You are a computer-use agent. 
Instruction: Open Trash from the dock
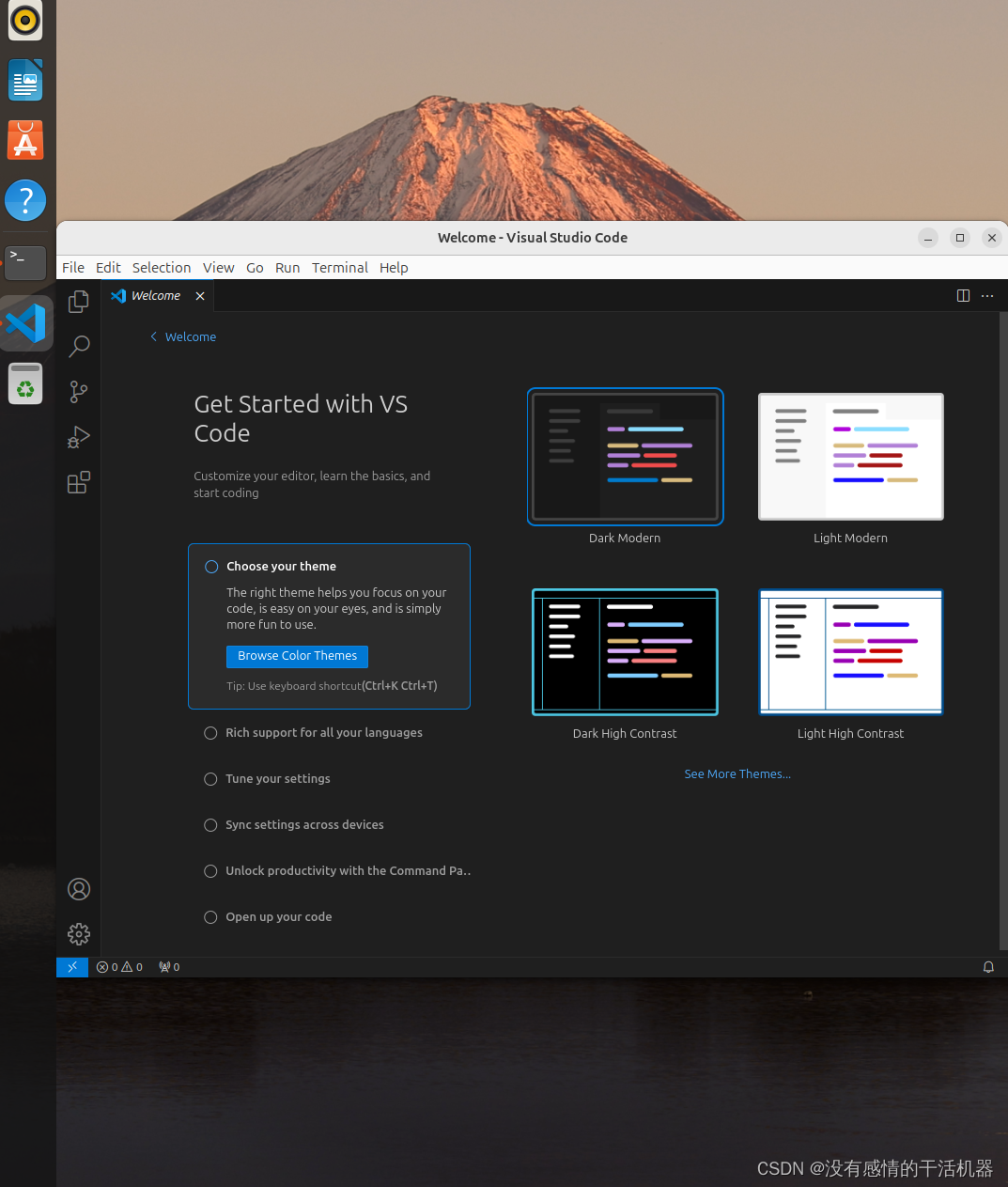[25, 383]
